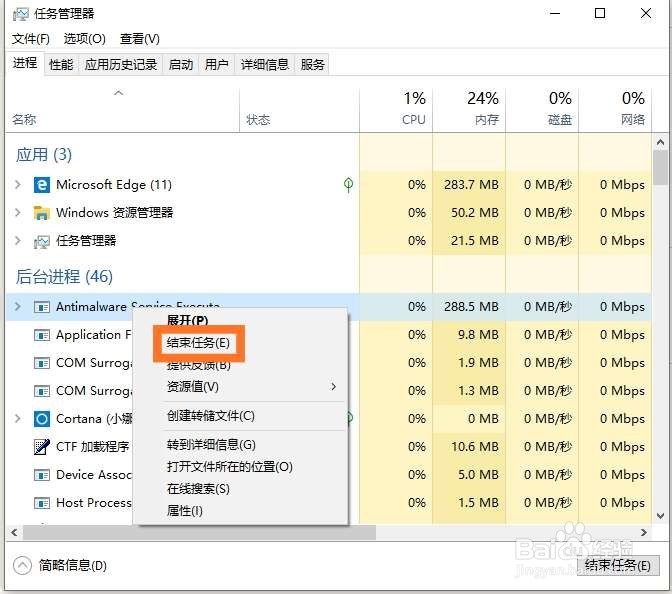Click the 简略信息 up-arrow circle icon
Image resolution: width=672 pixels, height=594 pixels.
tap(22, 565)
